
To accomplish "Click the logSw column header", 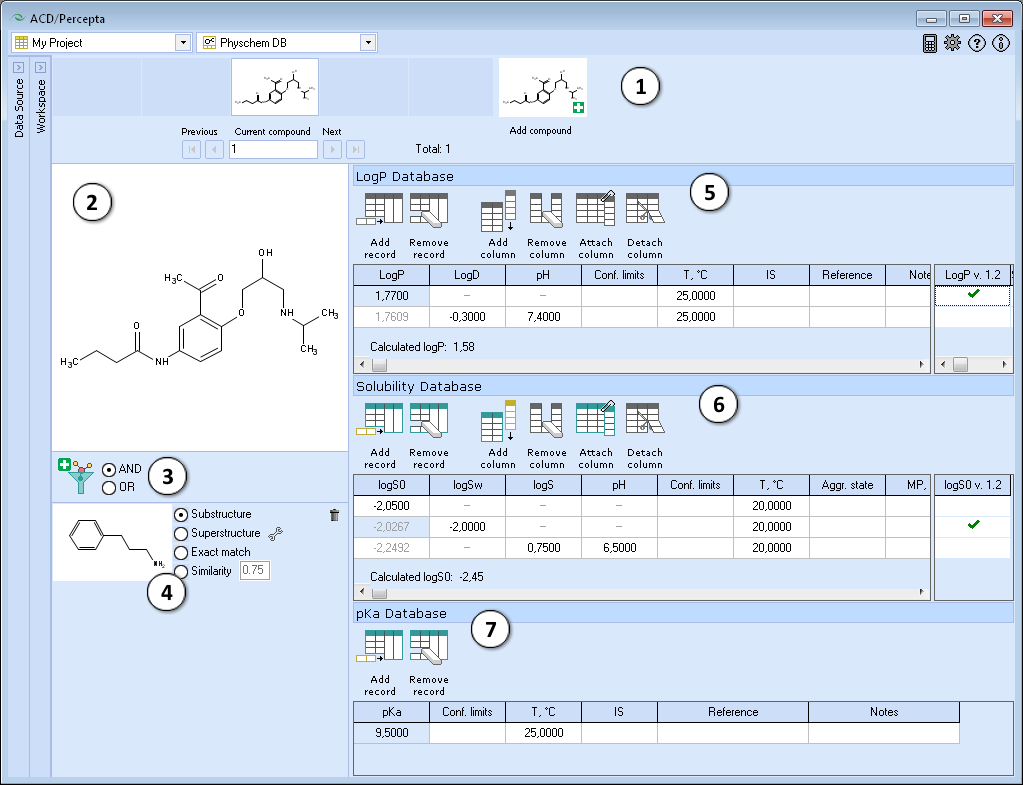I will (467, 485).
